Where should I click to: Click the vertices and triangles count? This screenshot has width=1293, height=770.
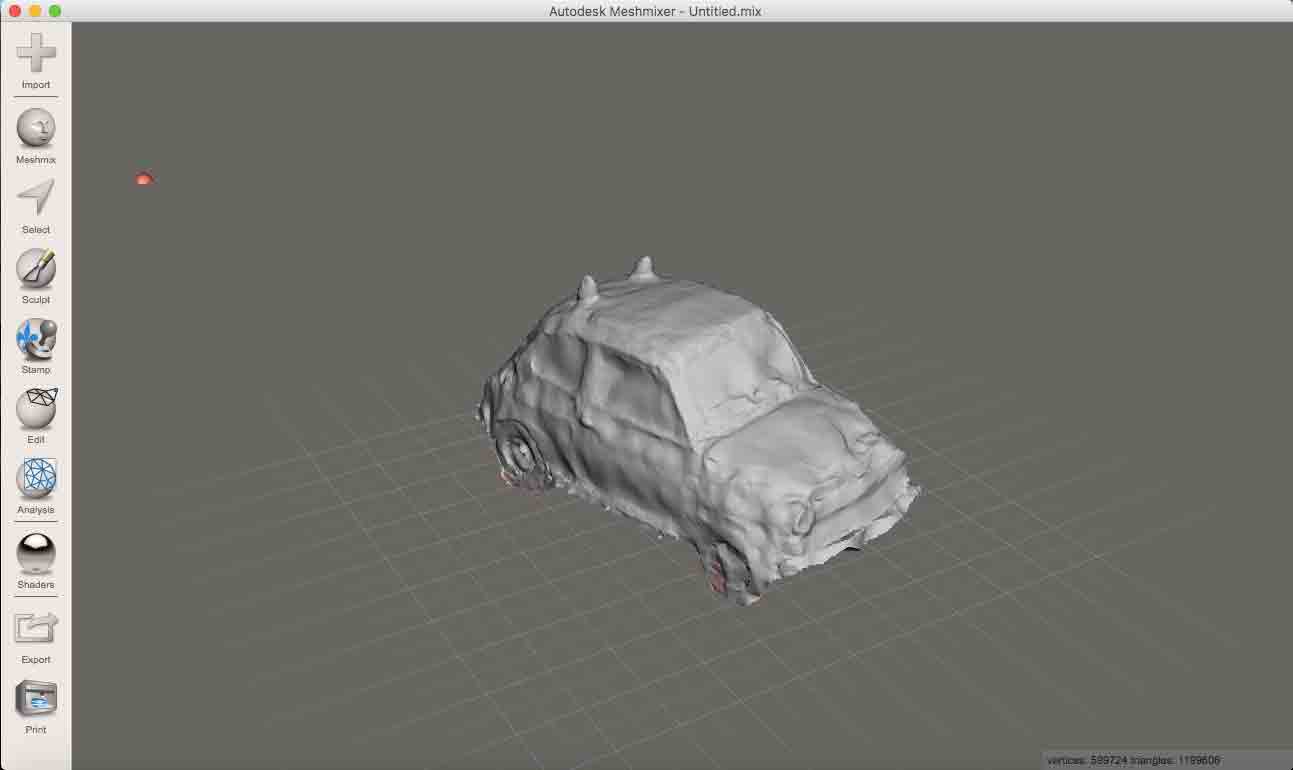click(1133, 760)
